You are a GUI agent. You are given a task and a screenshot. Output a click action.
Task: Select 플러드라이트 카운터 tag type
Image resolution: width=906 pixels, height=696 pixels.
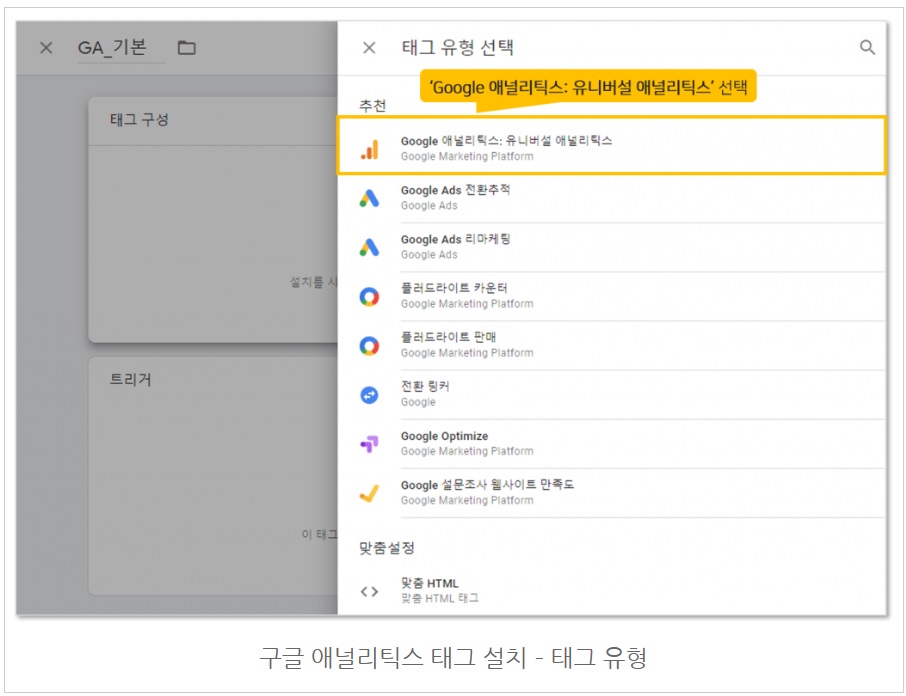pos(611,296)
